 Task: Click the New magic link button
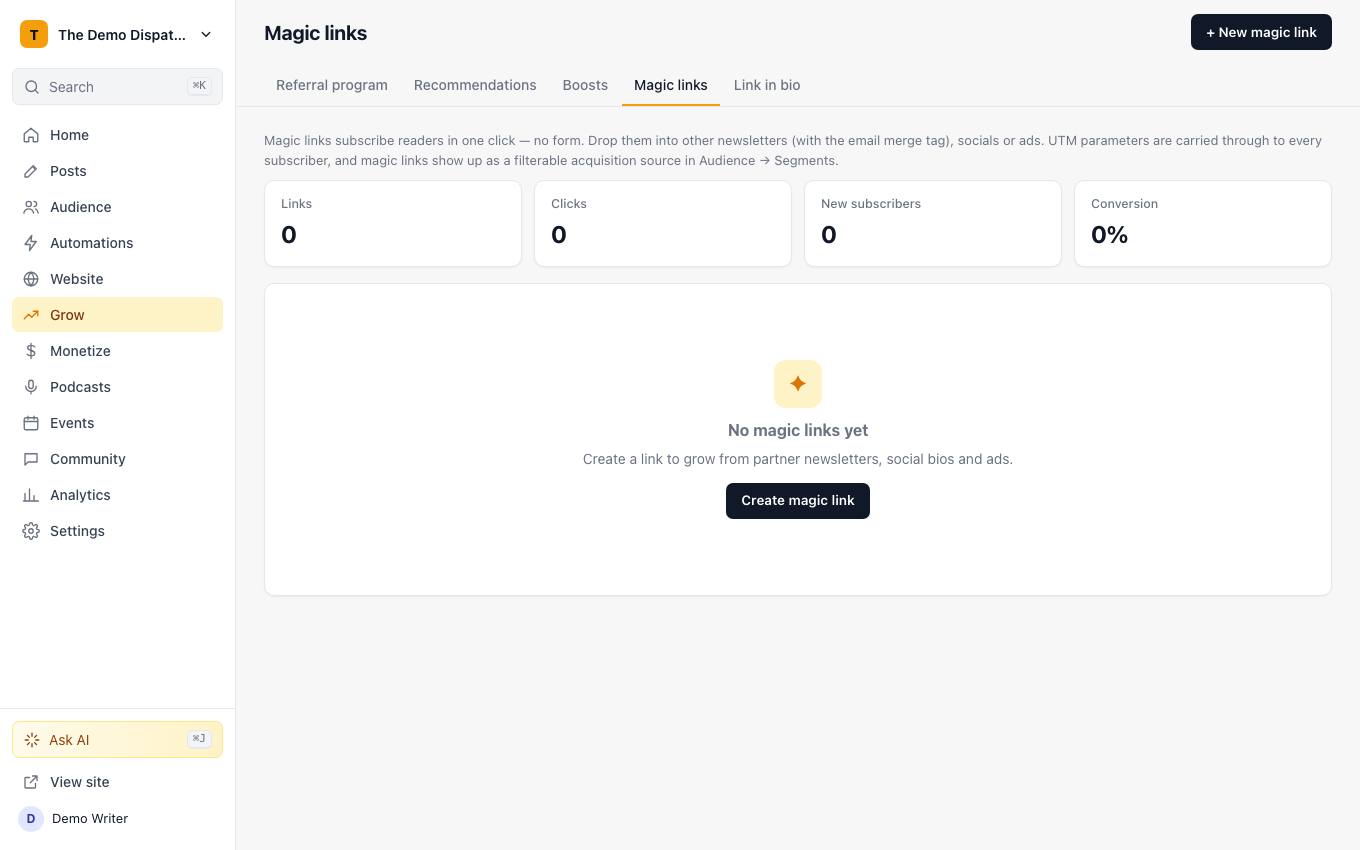pyautogui.click(x=1261, y=32)
